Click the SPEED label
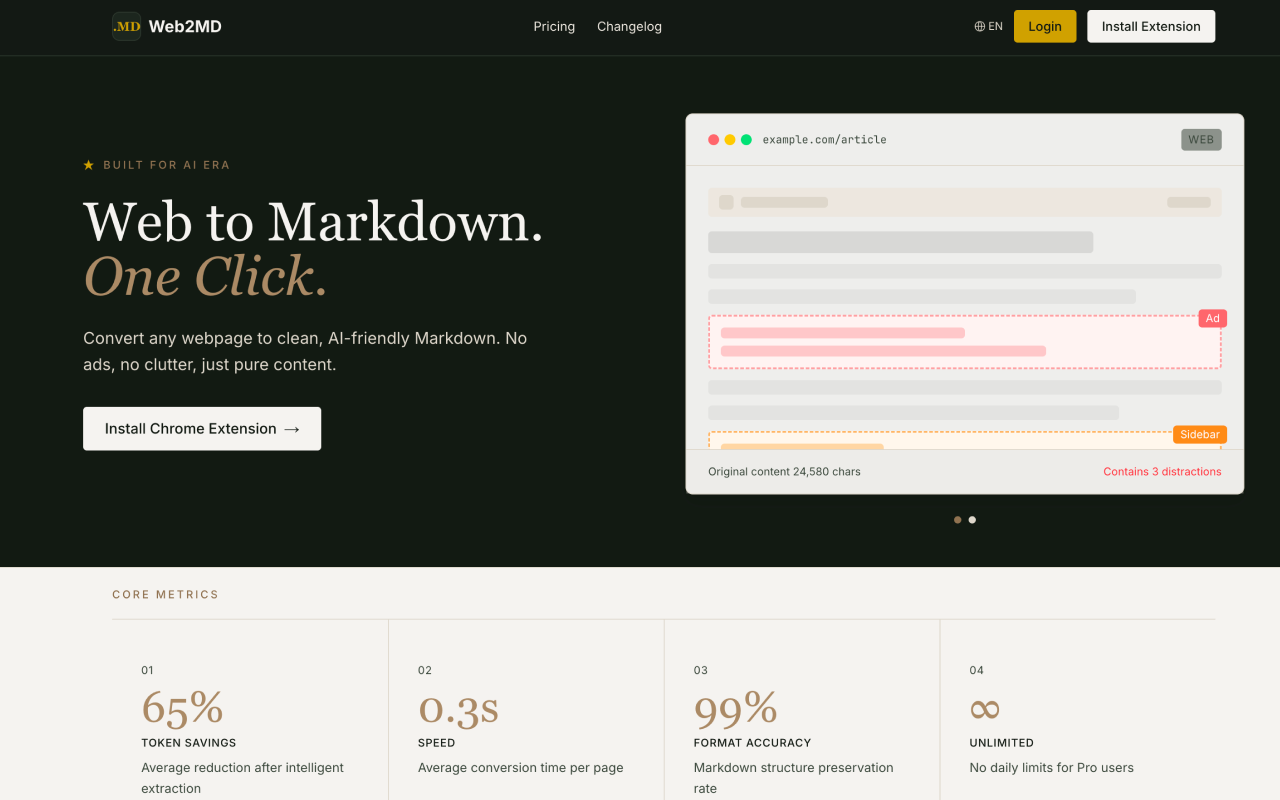This screenshot has width=1280, height=800. [x=436, y=743]
